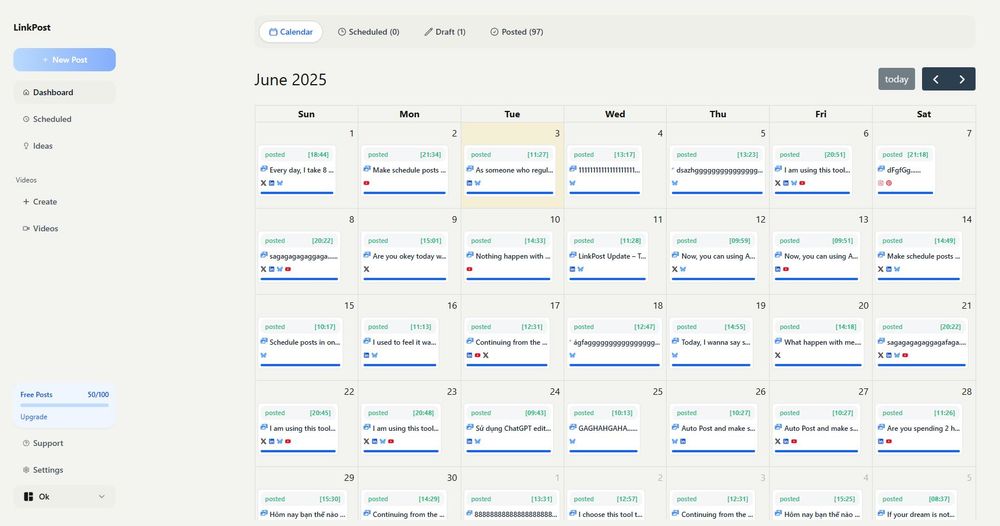Open Settings in the sidebar
This screenshot has width=1000, height=526.
[64, 470]
